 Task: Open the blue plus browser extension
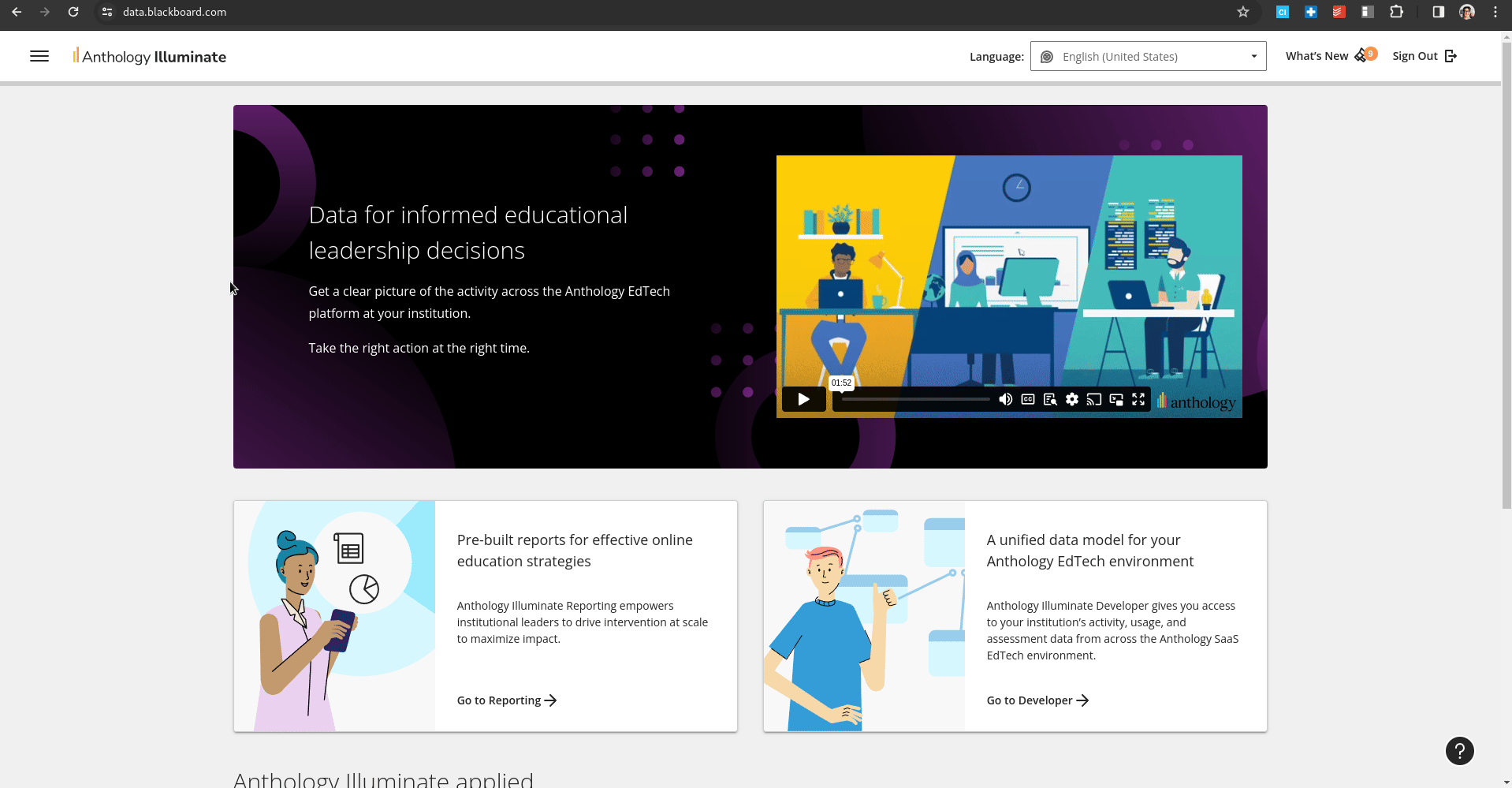[1311, 12]
